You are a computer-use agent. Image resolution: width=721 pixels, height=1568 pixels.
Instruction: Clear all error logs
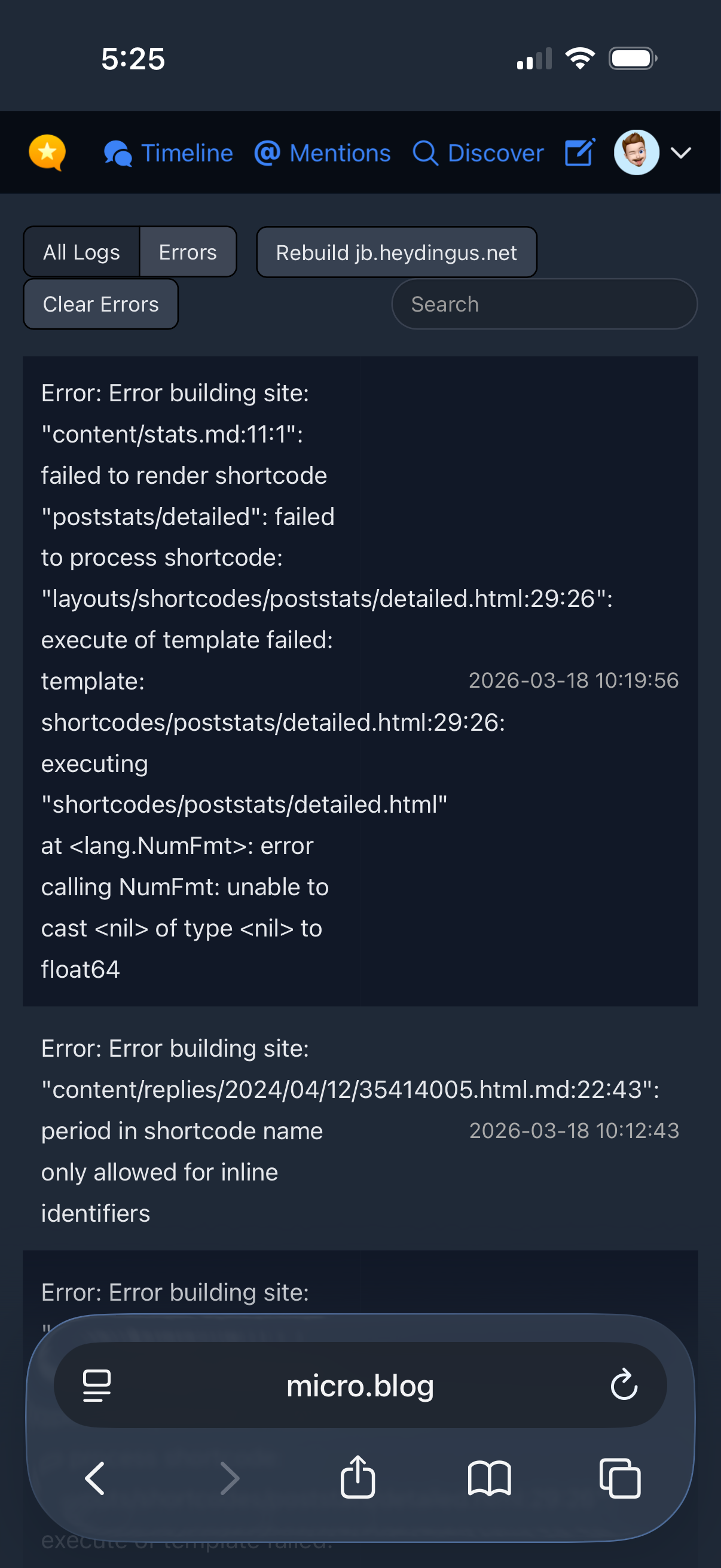pos(100,304)
